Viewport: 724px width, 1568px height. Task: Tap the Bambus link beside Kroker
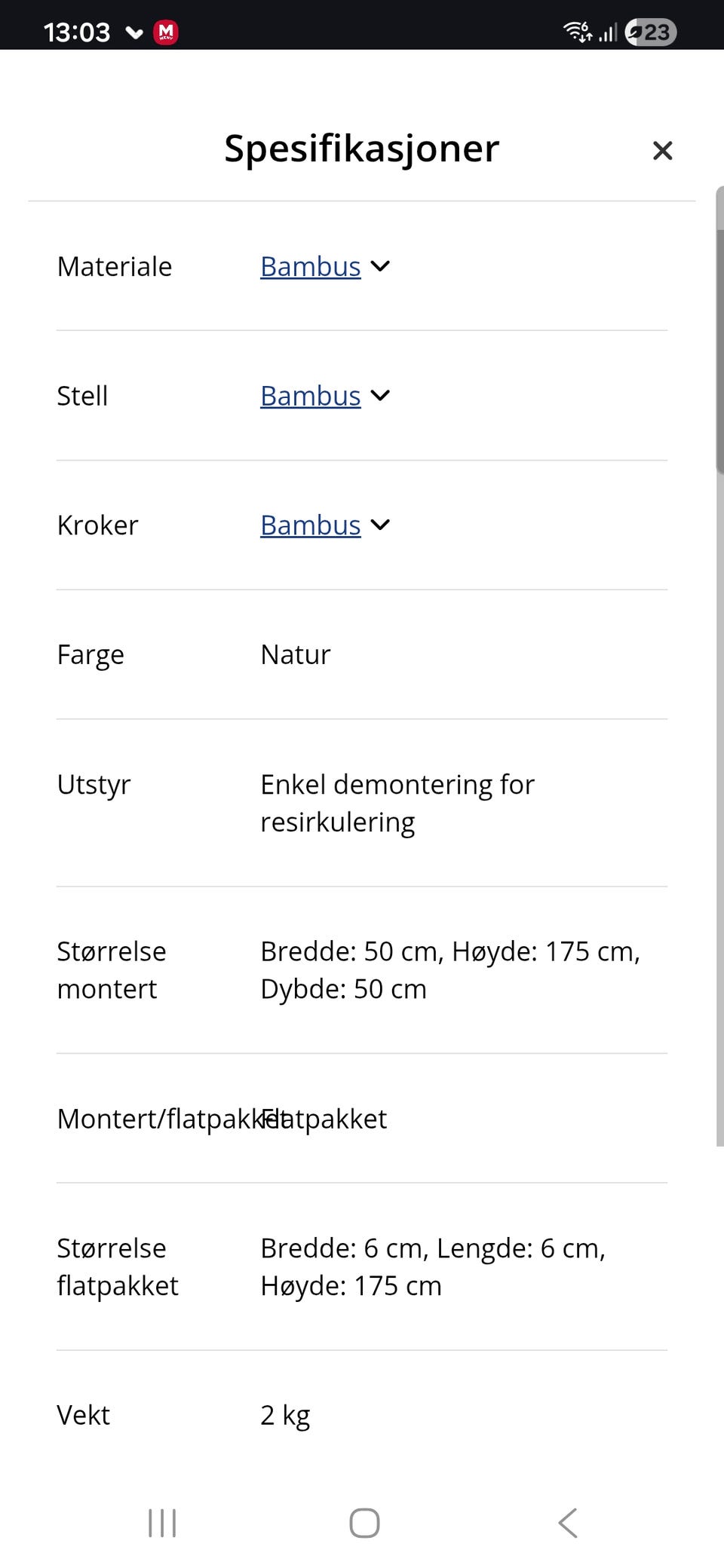coord(310,525)
